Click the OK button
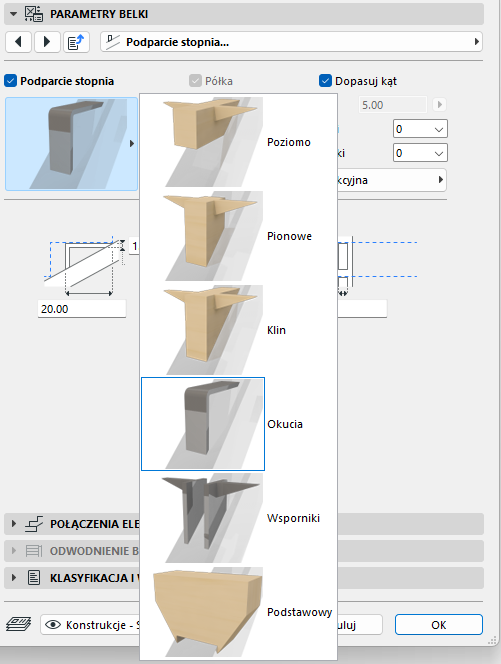The height and width of the screenshot is (664, 501). click(439, 625)
